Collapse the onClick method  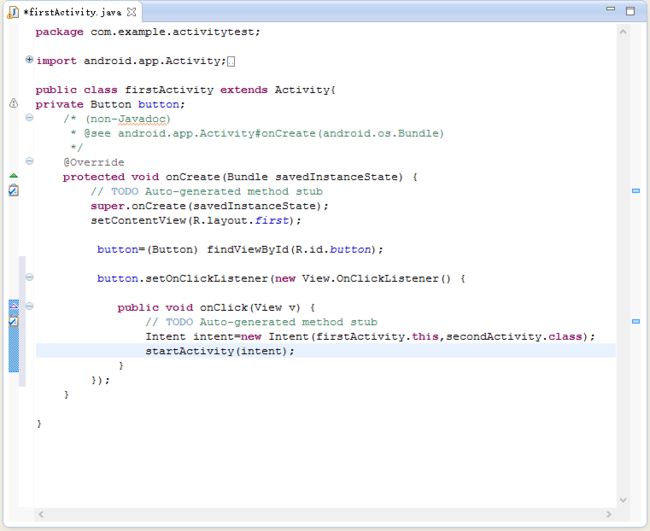(29, 306)
